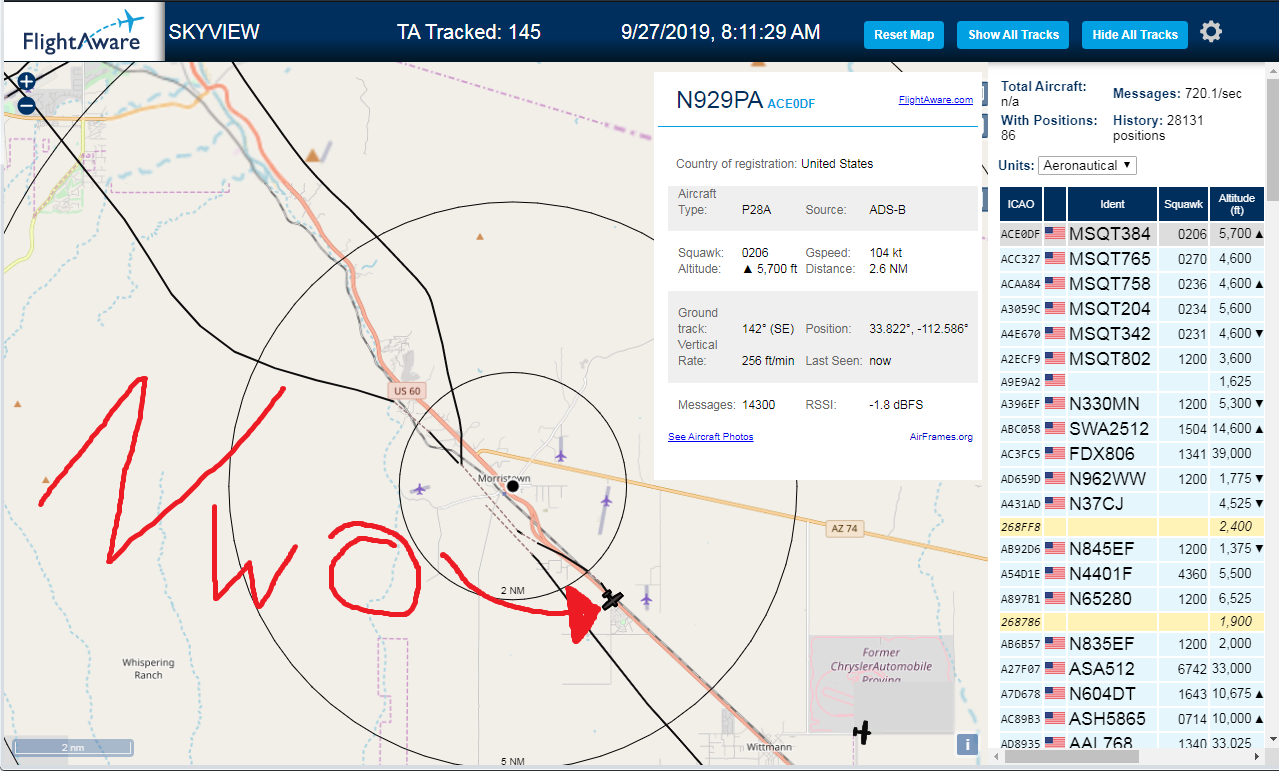1279x771 pixels.
Task: Click Reset Map button
Action: (x=904, y=34)
